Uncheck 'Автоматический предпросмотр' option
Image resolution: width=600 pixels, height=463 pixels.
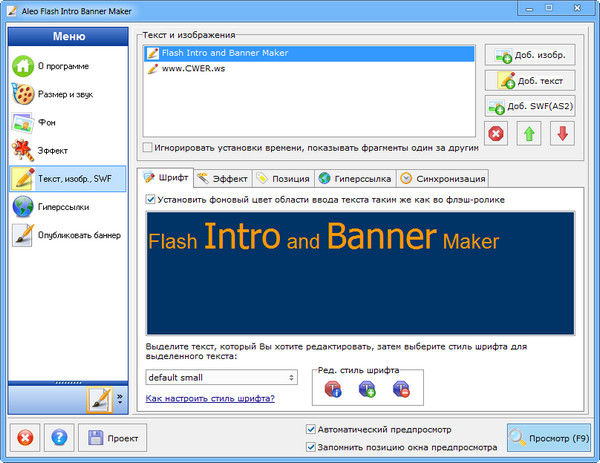point(311,429)
